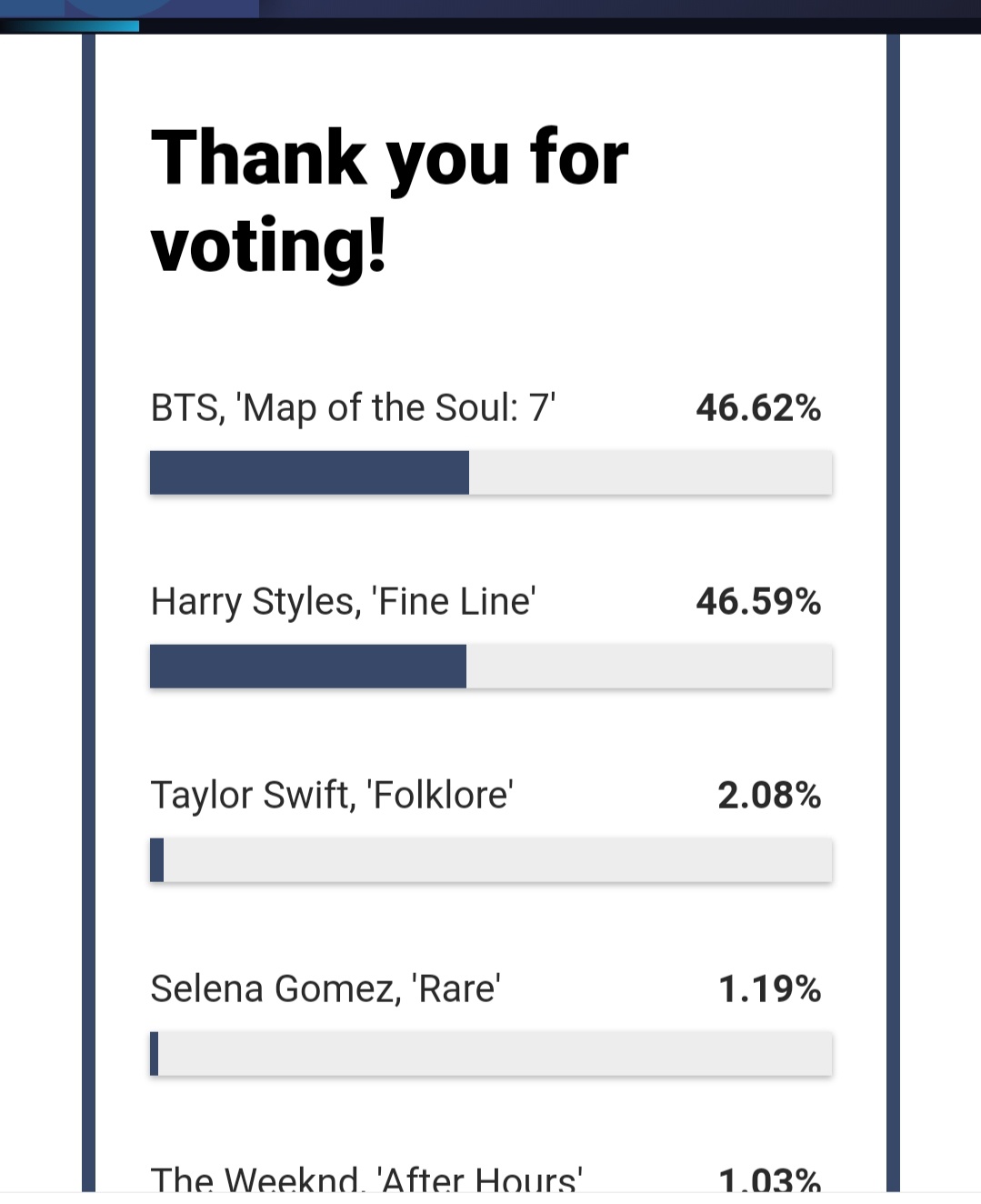Click the filled portion of the BTS bar
The image size is (981, 1204).
click(309, 473)
